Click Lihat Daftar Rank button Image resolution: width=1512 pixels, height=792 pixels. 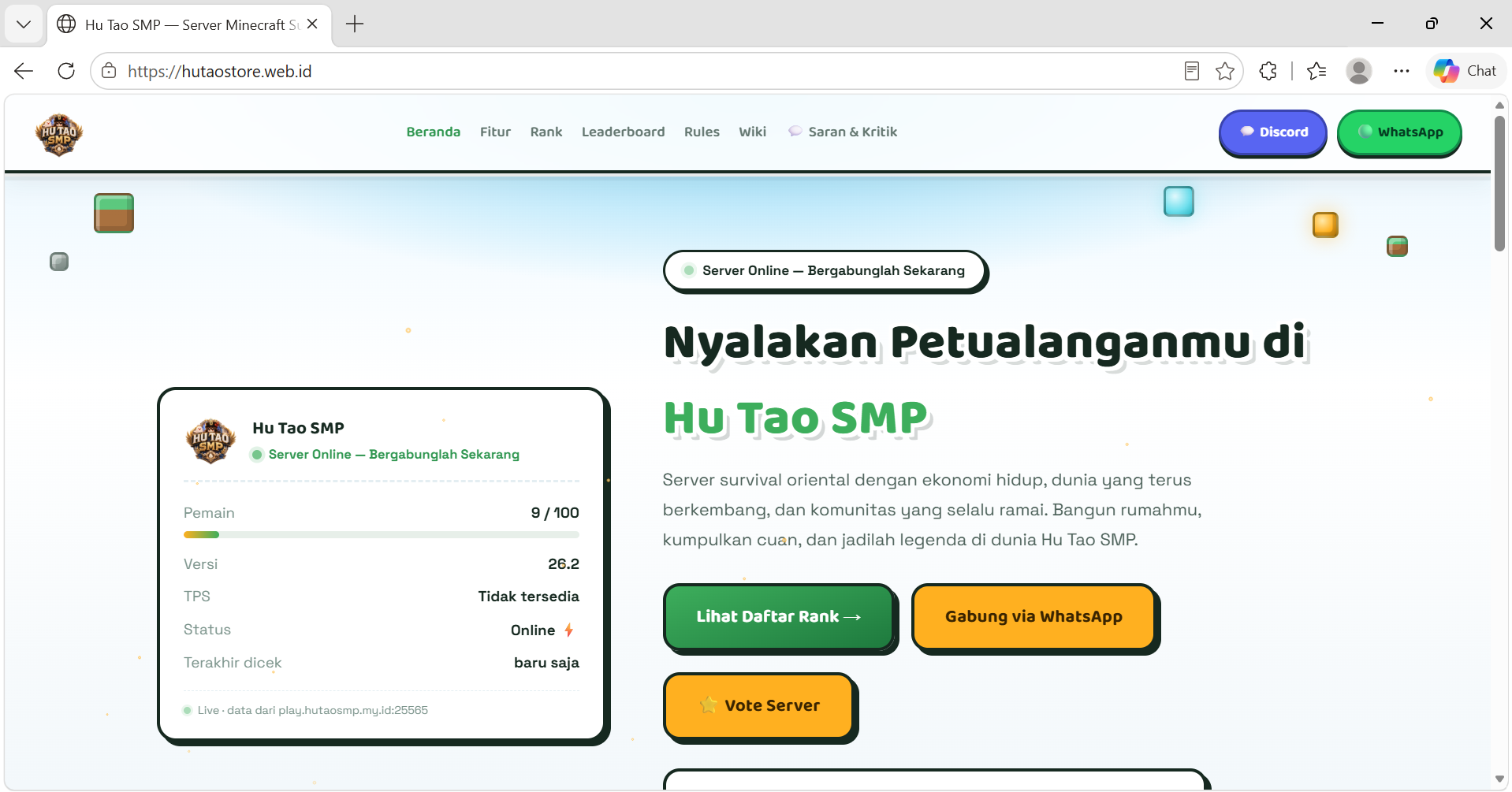(779, 617)
